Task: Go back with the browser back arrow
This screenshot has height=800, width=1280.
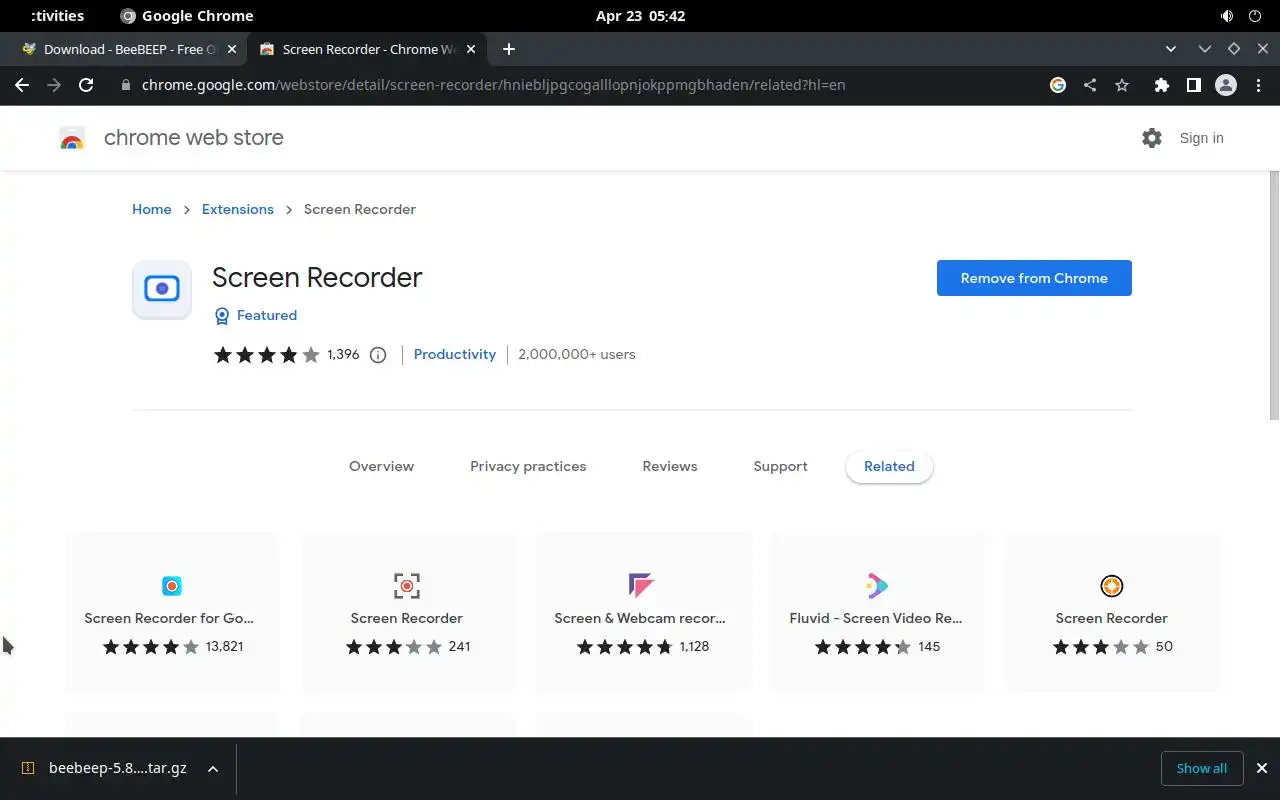Action: [x=22, y=85]
